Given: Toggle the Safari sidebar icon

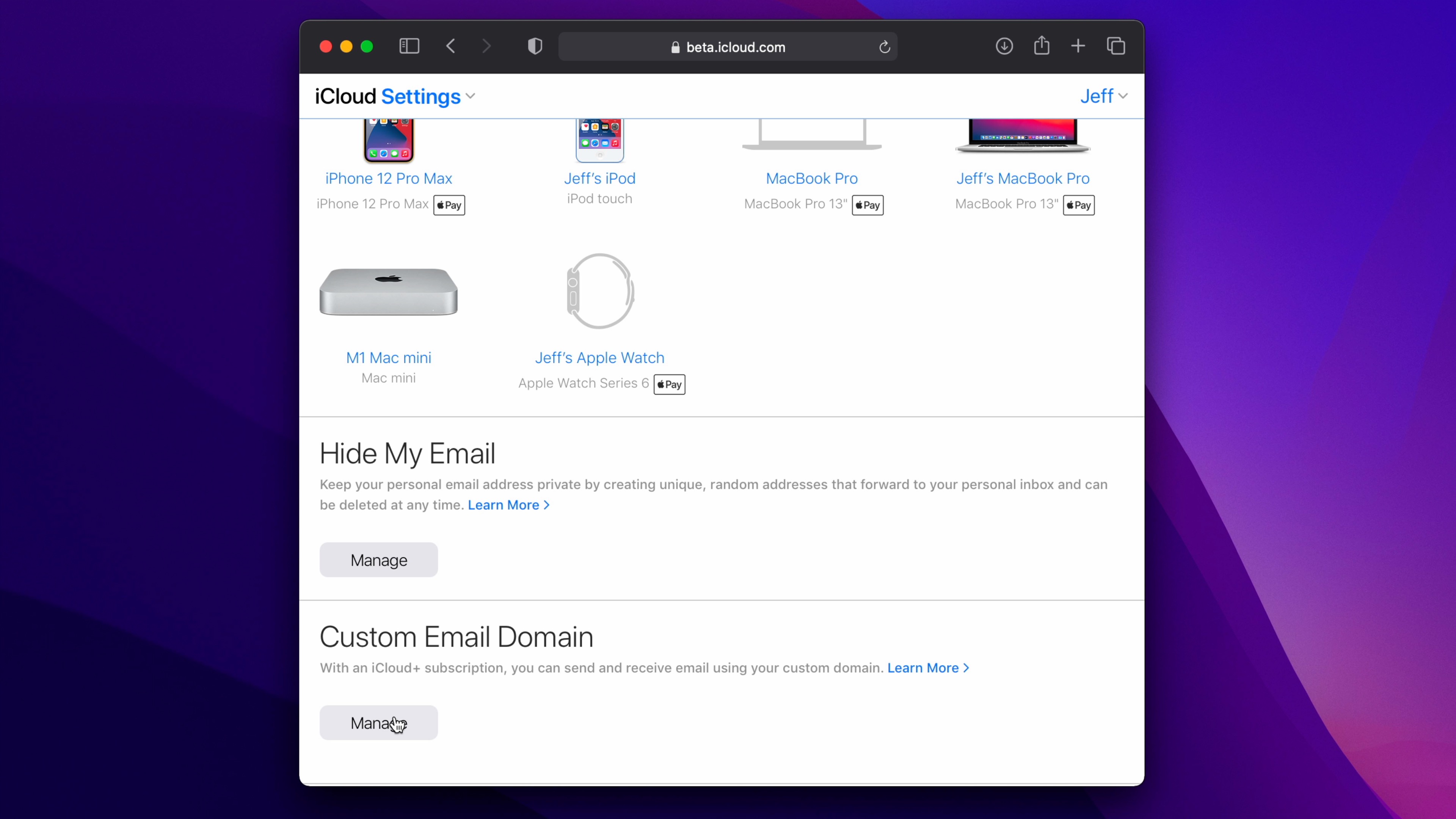Looking at the screenshot, I should tap(409, 46).
